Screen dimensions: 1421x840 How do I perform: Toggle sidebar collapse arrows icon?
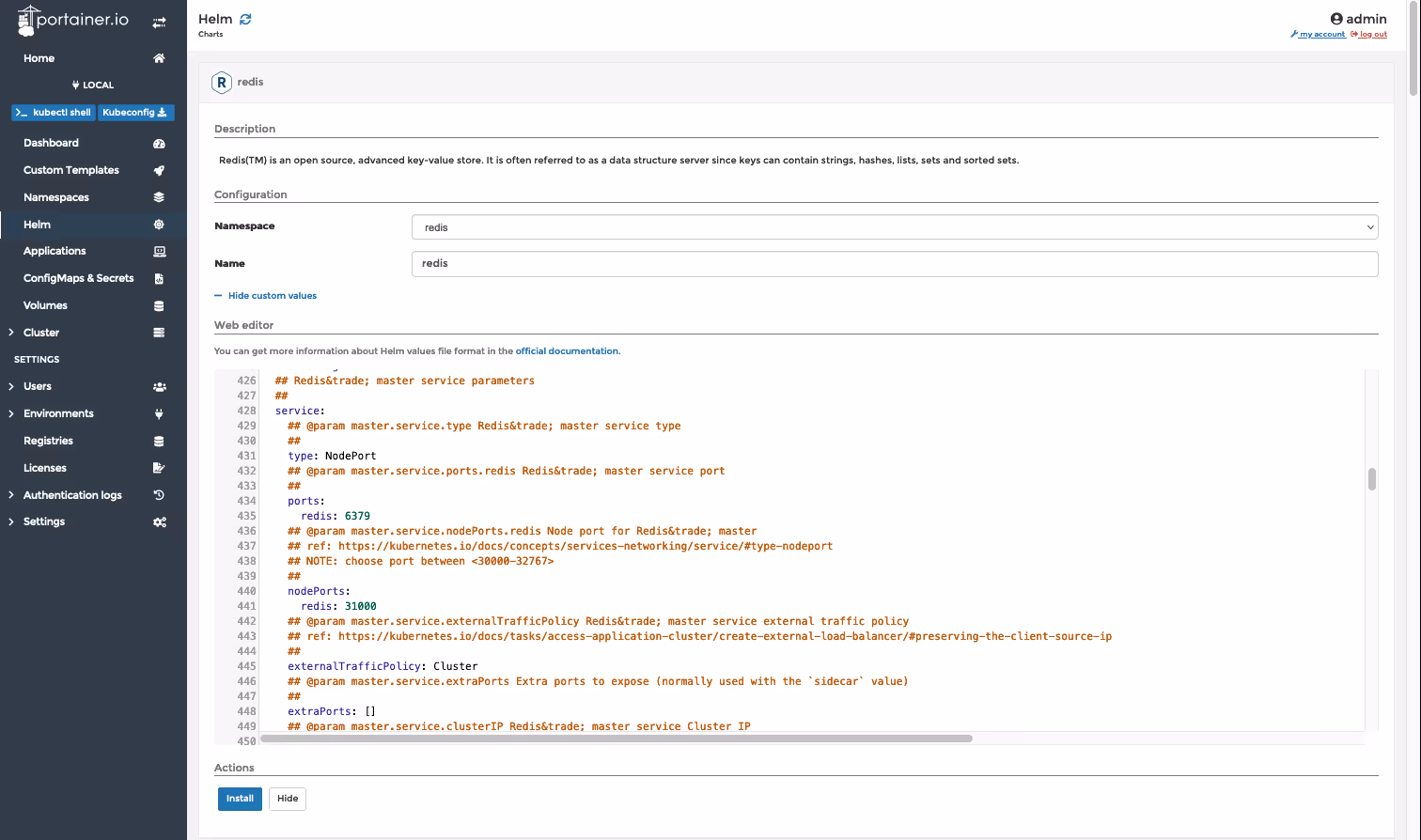point(159,22)
